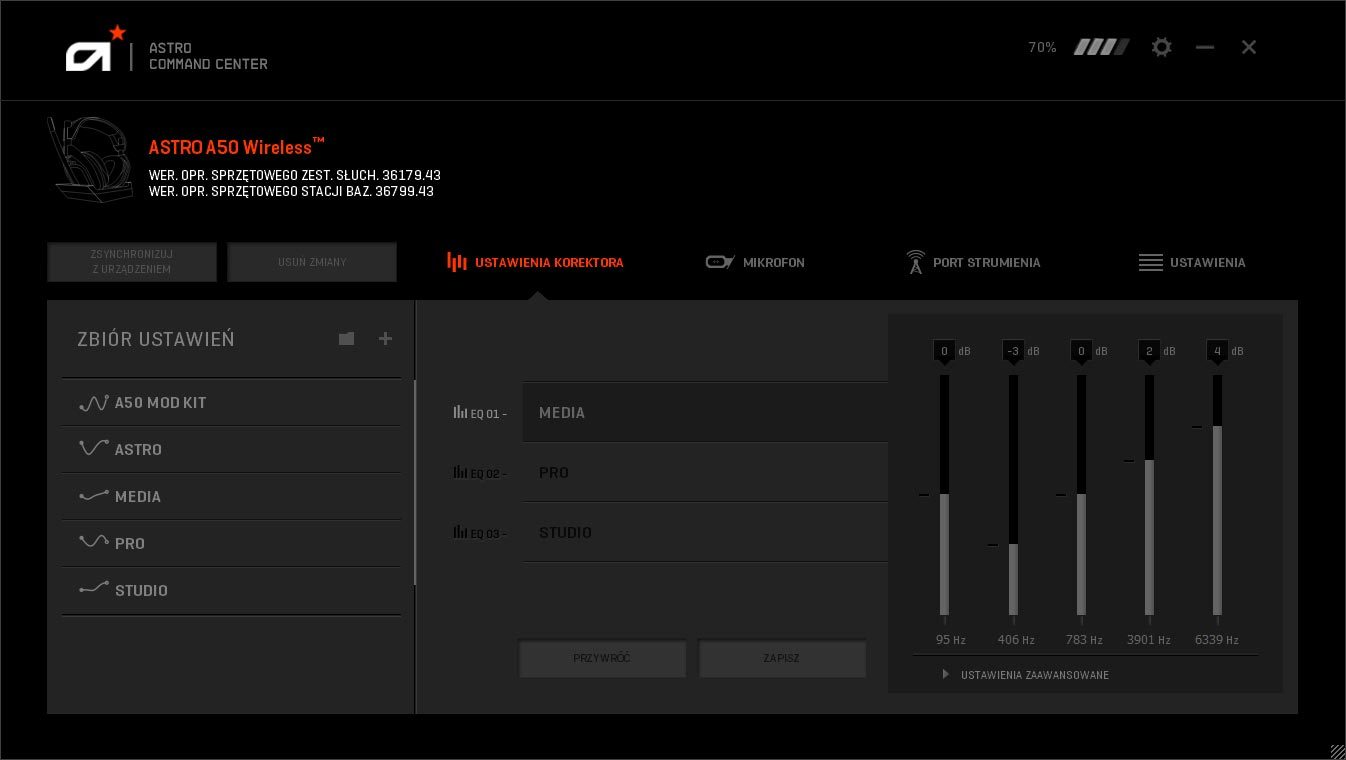Click the 406 Hz slider handle

click(x=1013, y=545)
